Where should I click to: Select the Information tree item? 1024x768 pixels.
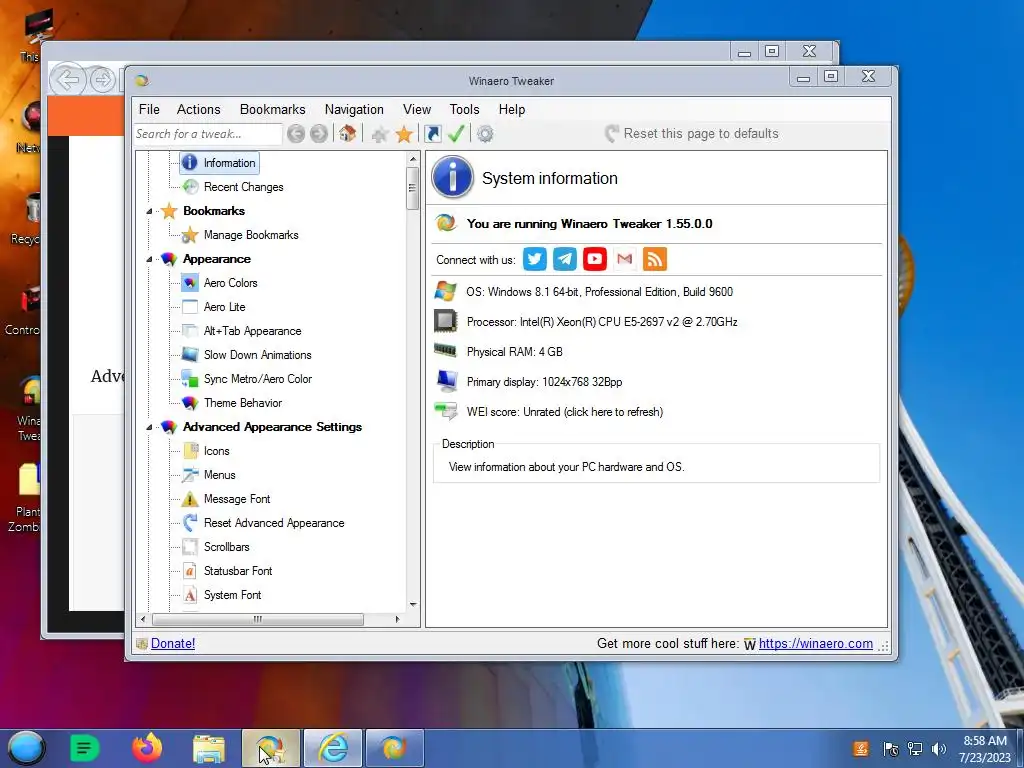219,163
